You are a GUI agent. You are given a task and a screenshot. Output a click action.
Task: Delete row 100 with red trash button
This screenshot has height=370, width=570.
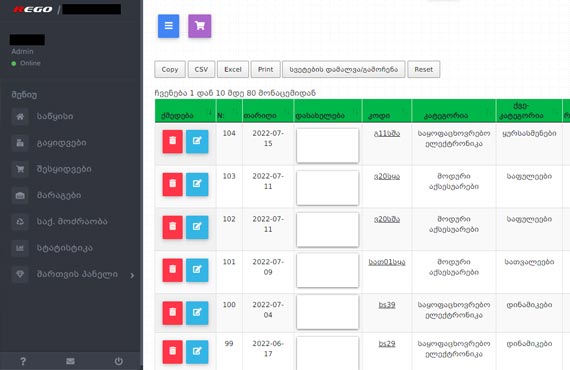pos(172,313)
